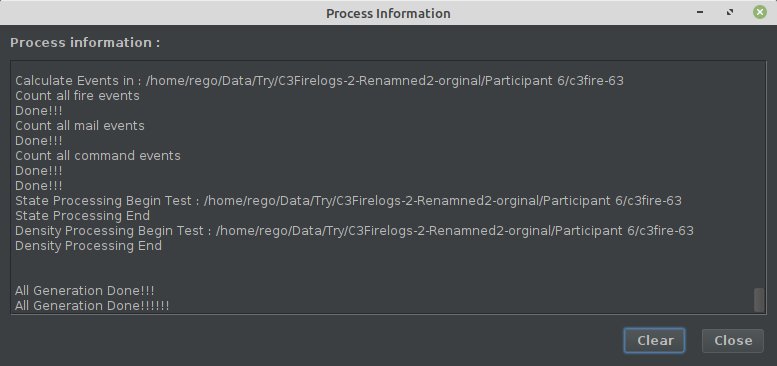Click the 'State Processing End' log line
The image size is (777, 366).
(82, 215)
